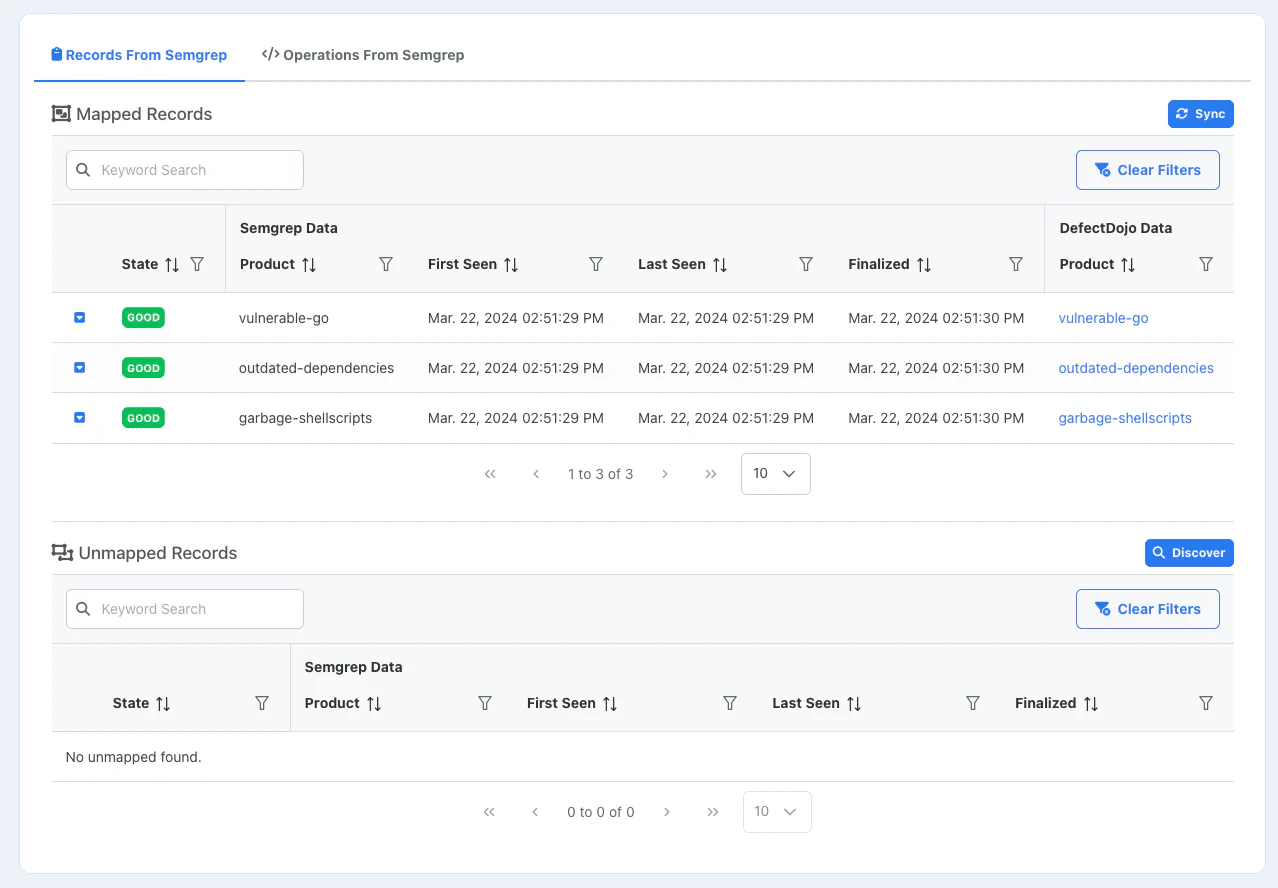Screen dimensions: 1278x888
Task: Open the Finalized filter in Mapped Records
Action: (x=1016, y=264)
